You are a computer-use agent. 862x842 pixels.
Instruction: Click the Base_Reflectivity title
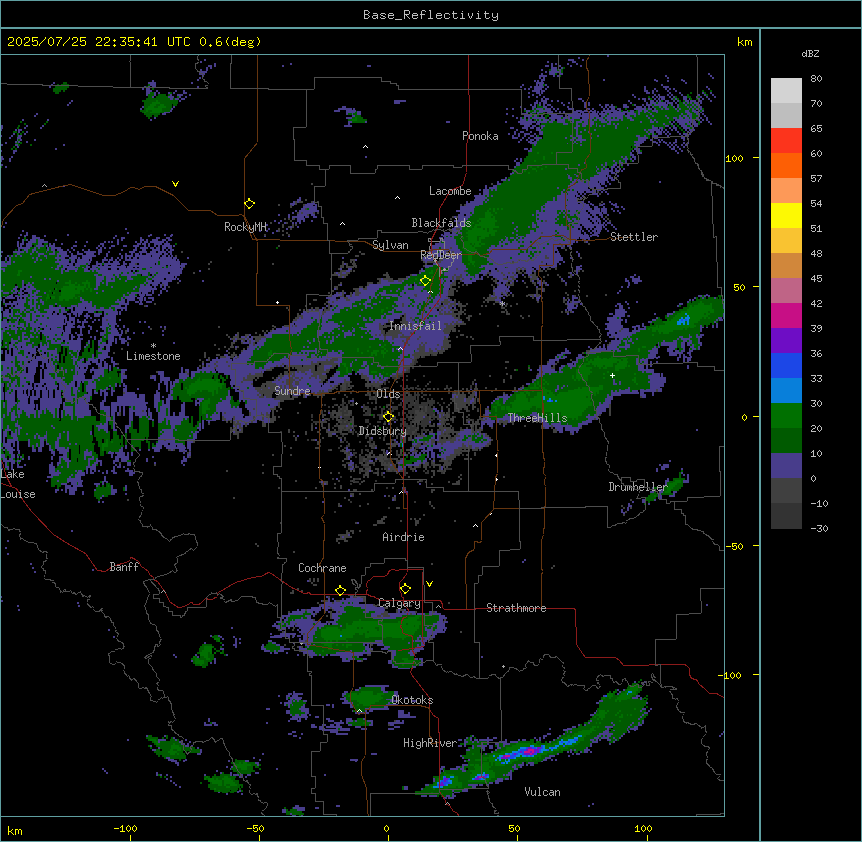(431, 15)
